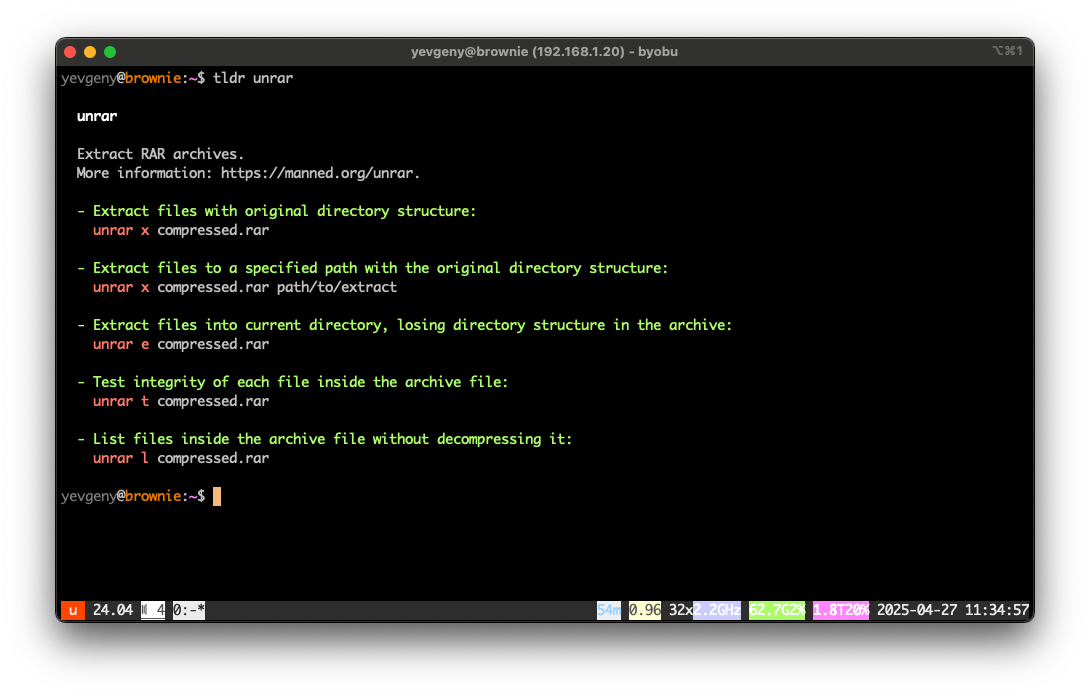The height and width of the screenshot is (696, 1090).
Task: Click the load average 0.96 indicator
Action: coord(645,610)
